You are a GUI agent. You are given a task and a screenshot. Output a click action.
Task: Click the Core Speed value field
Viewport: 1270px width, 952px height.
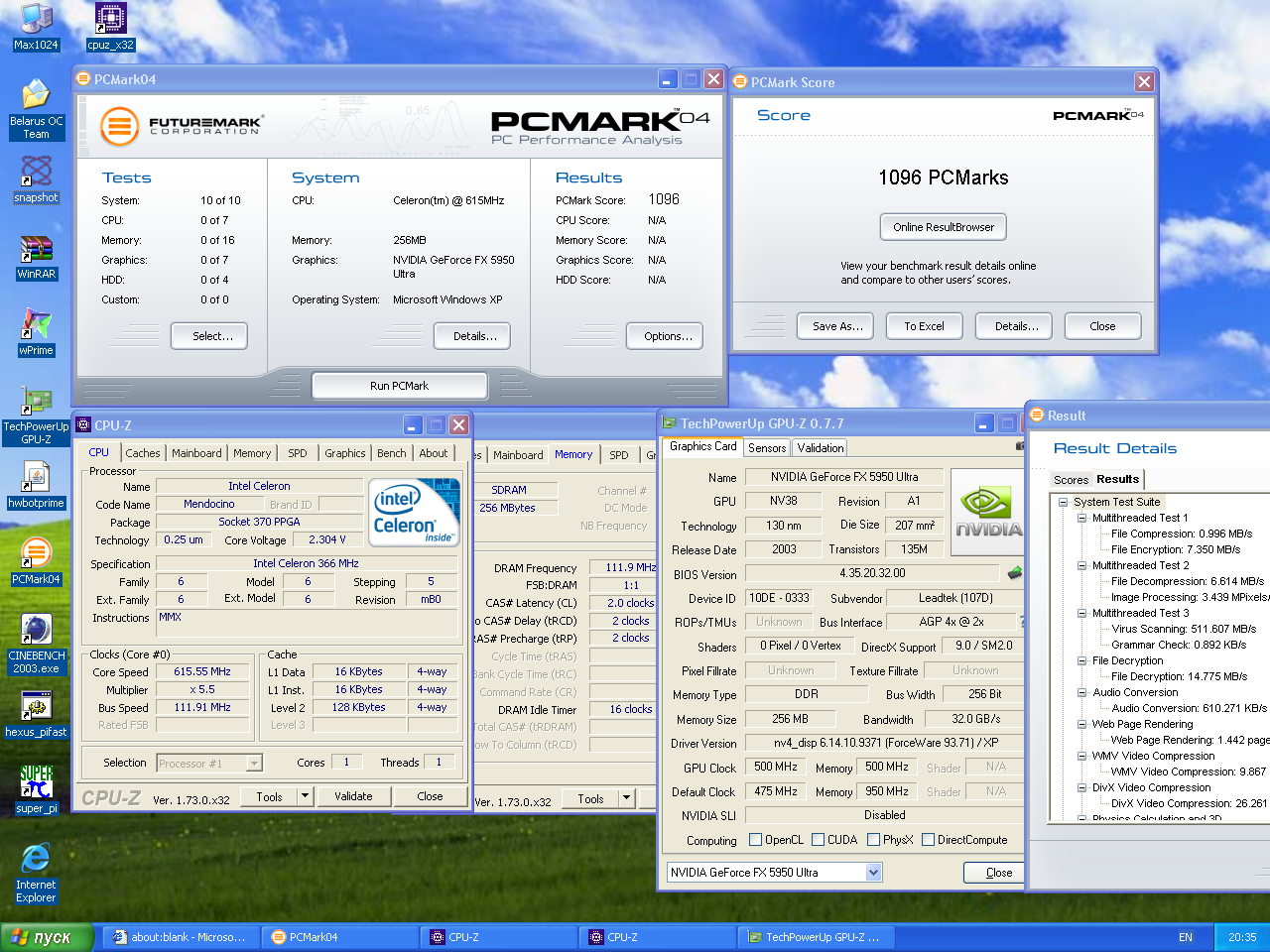[202, 671]
